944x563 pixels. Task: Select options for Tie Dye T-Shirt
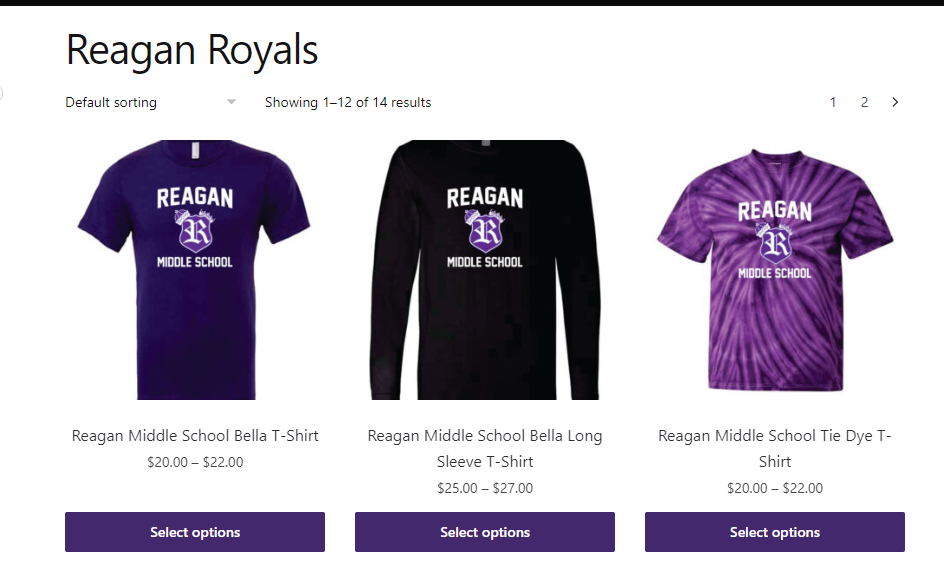[775, 532]
